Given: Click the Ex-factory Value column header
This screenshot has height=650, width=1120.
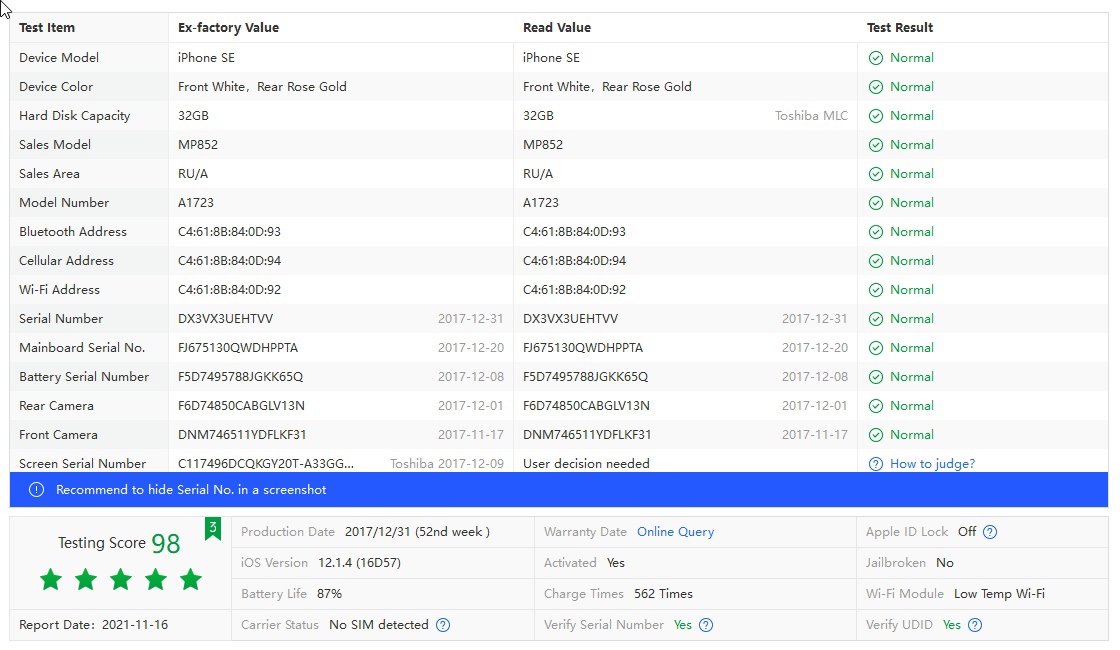Looking at the screenshot, I should point(229,28).
